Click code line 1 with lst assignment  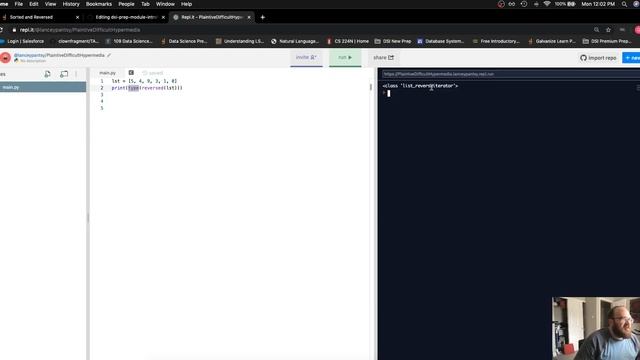coord(144,81)
